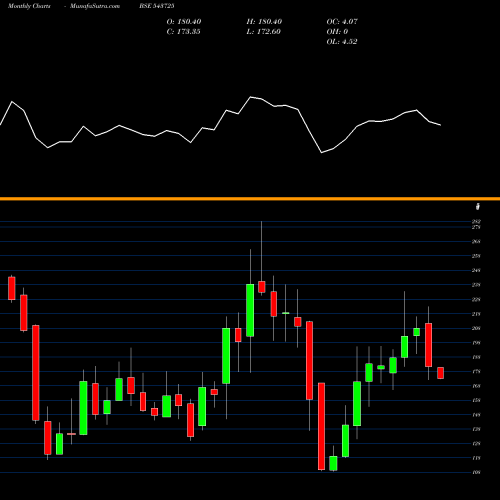Image resolution: width=500 pixels, height=500 pixels.
Task: Click the 128 price axis label
Action: click(476, 444)
